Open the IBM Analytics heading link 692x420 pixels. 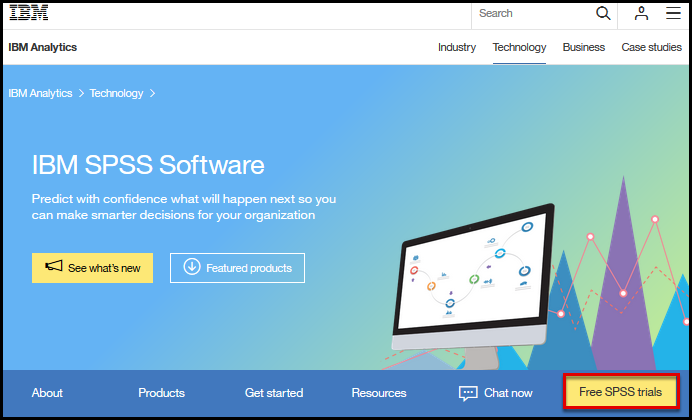point(43,47)
